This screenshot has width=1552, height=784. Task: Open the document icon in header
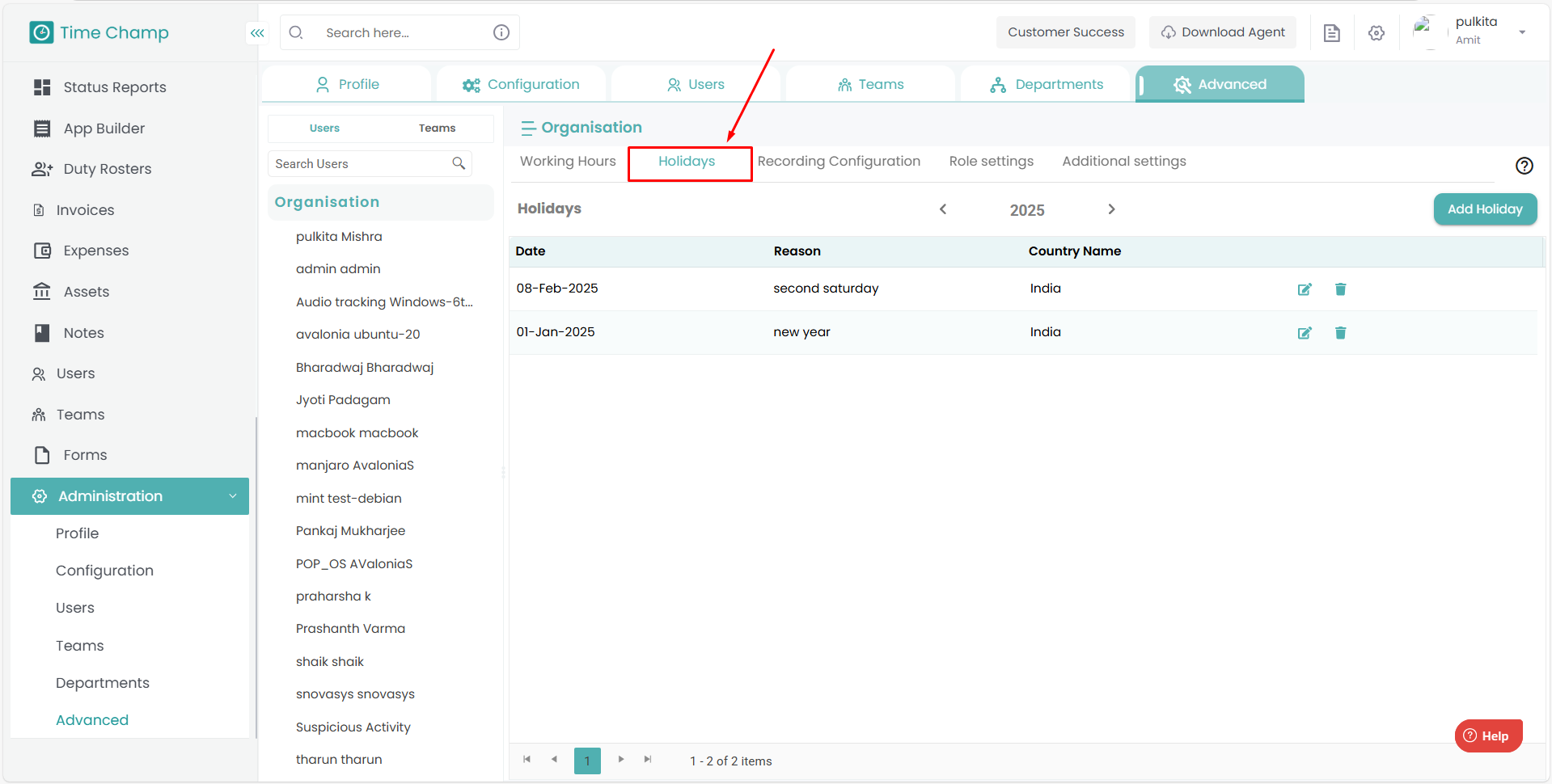coord(1331,33)
